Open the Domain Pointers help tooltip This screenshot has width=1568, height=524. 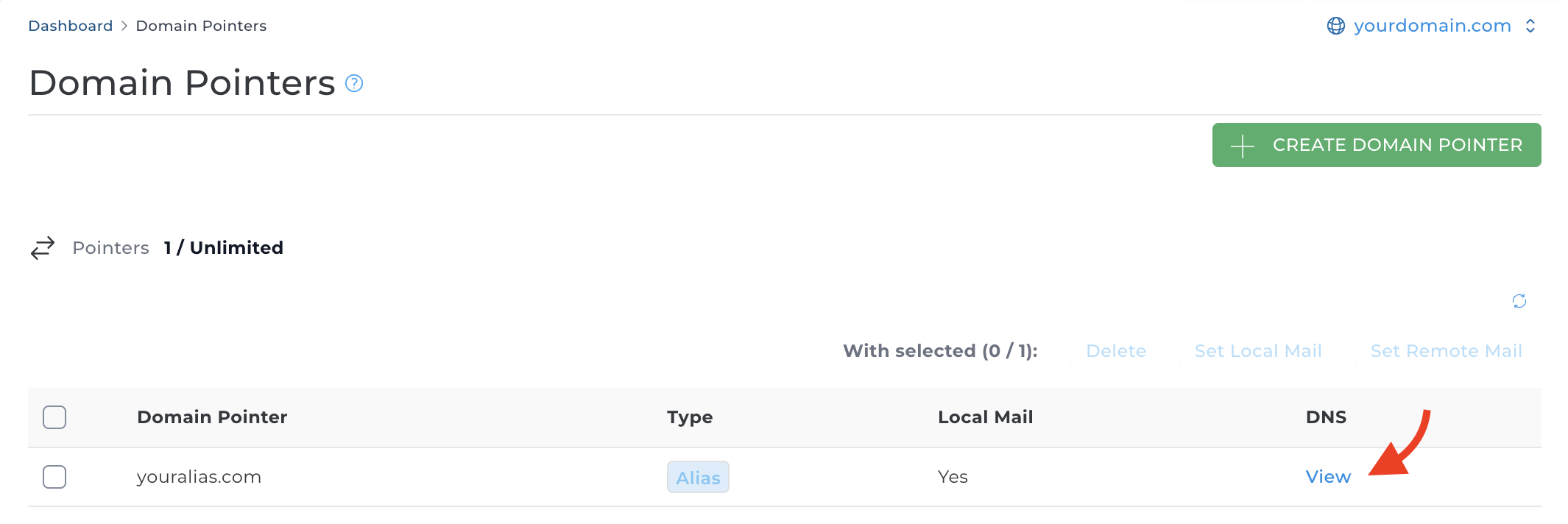click(354, 83)
